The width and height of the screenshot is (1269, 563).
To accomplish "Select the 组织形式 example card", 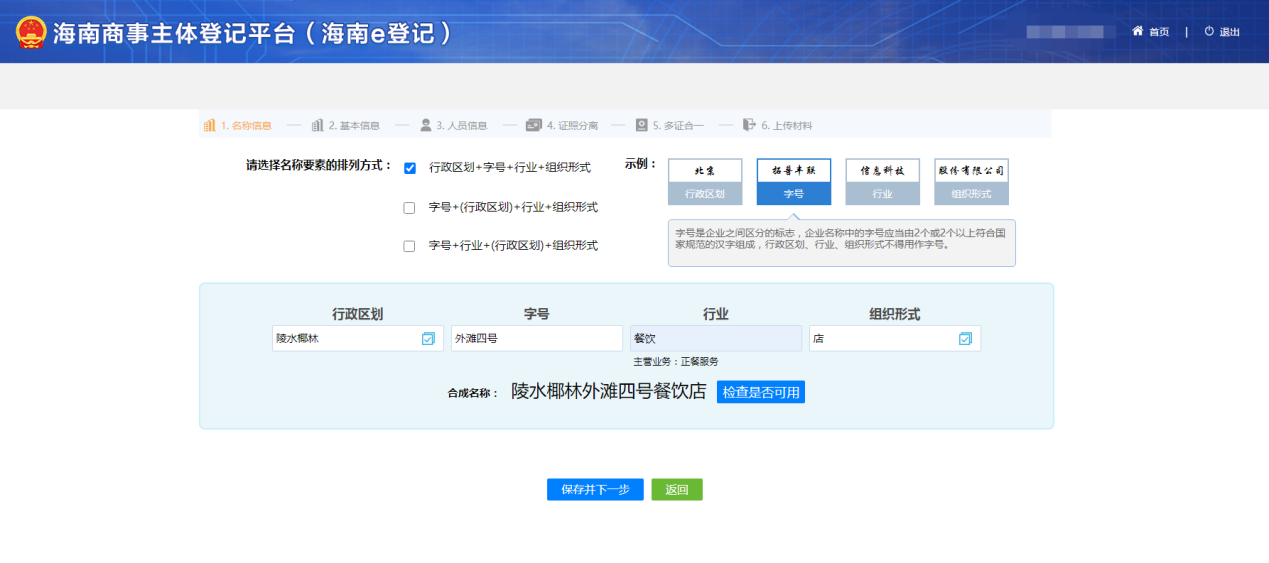I will click(x=971, y=182).
